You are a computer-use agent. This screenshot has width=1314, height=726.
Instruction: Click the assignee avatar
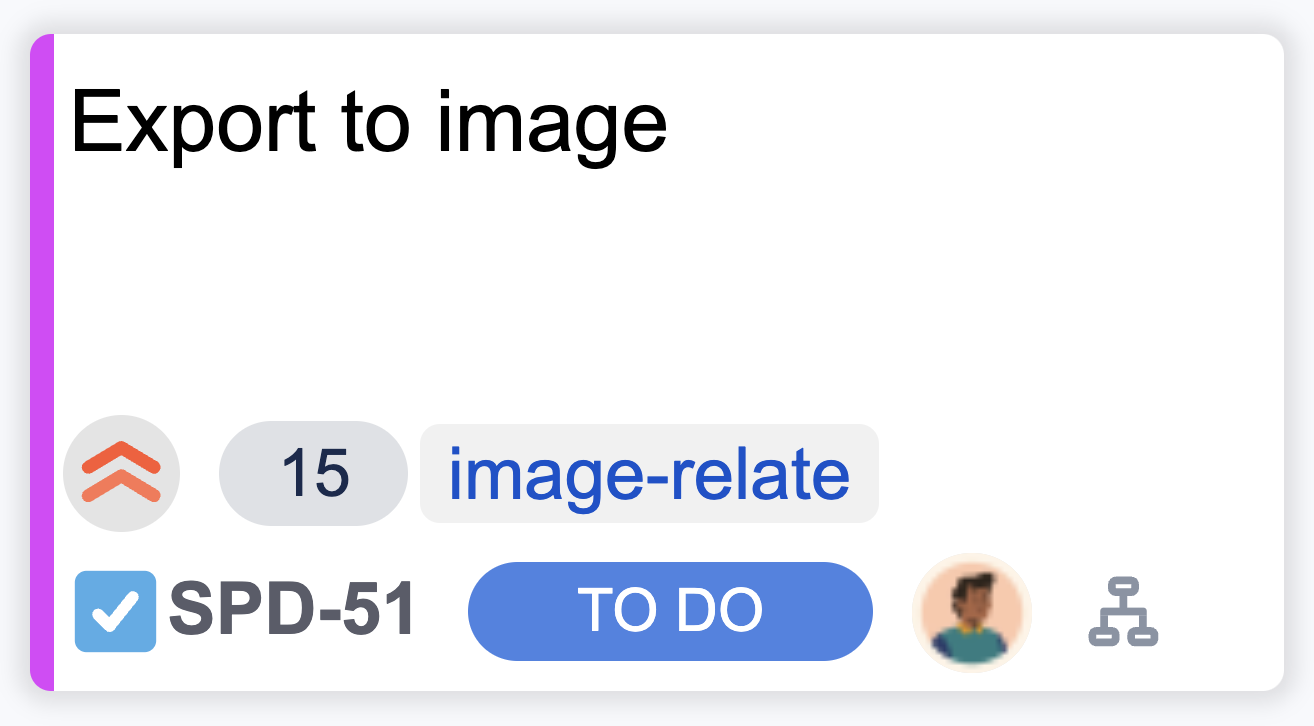click(x=971, y=611)
